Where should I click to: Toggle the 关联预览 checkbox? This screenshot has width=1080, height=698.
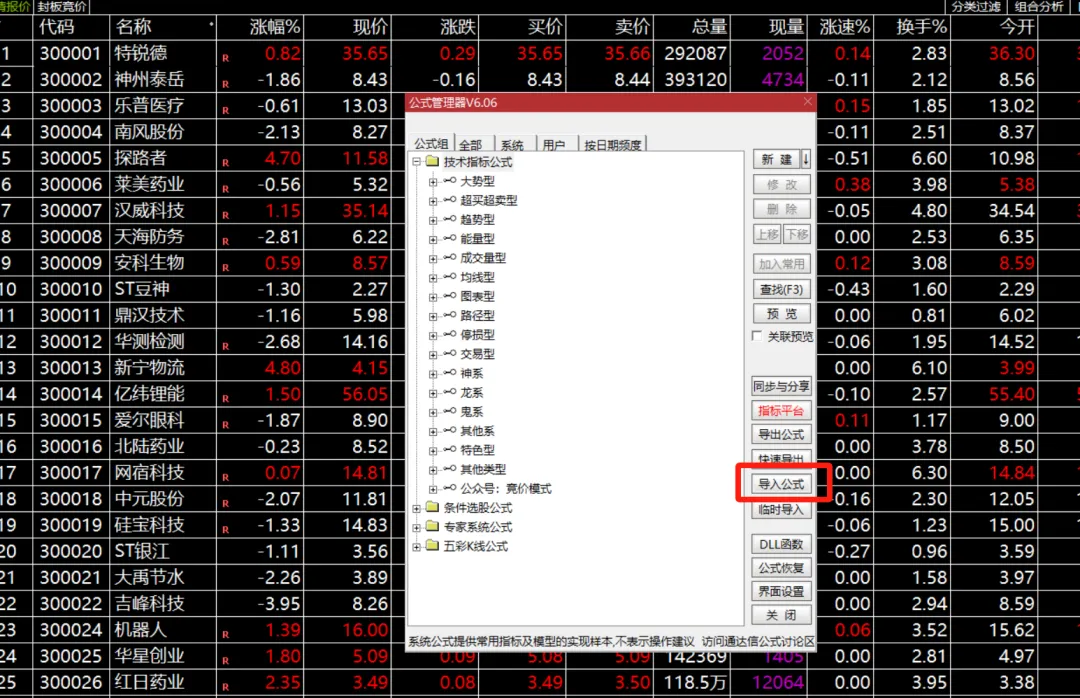point(757,336)
